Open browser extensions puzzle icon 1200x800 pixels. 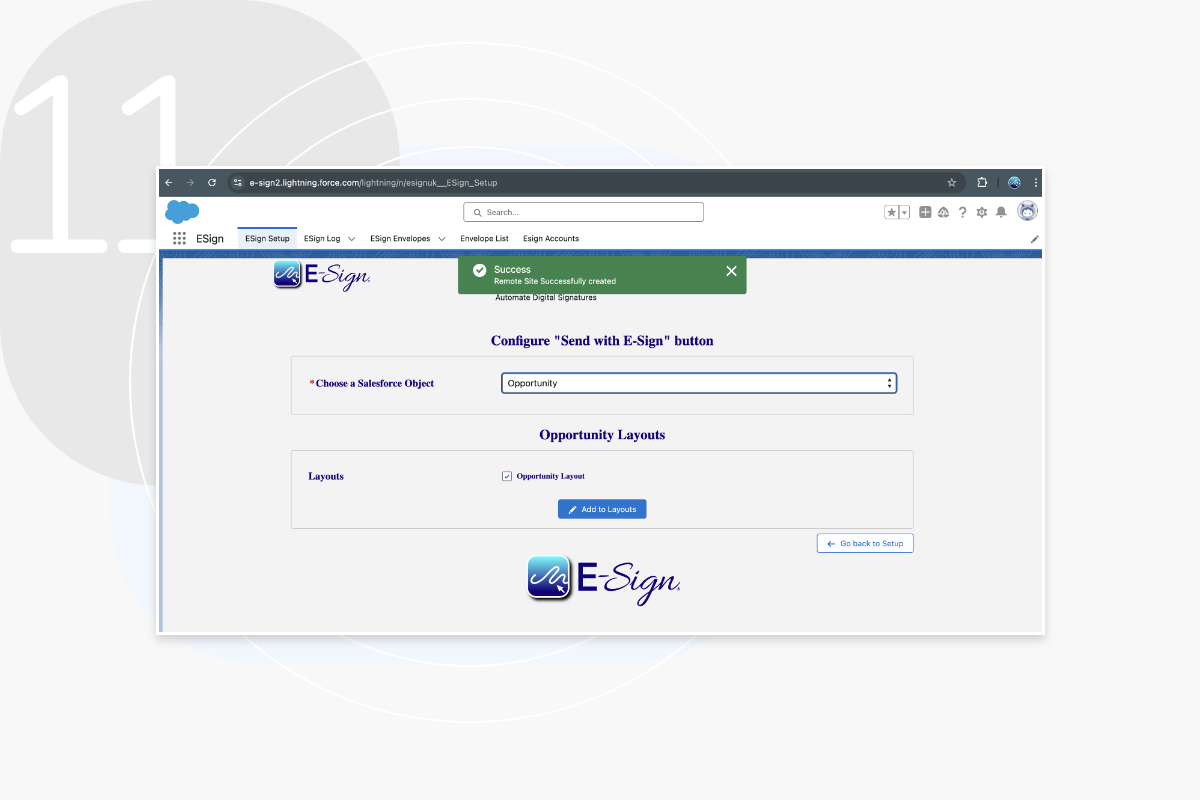point(982,183)
